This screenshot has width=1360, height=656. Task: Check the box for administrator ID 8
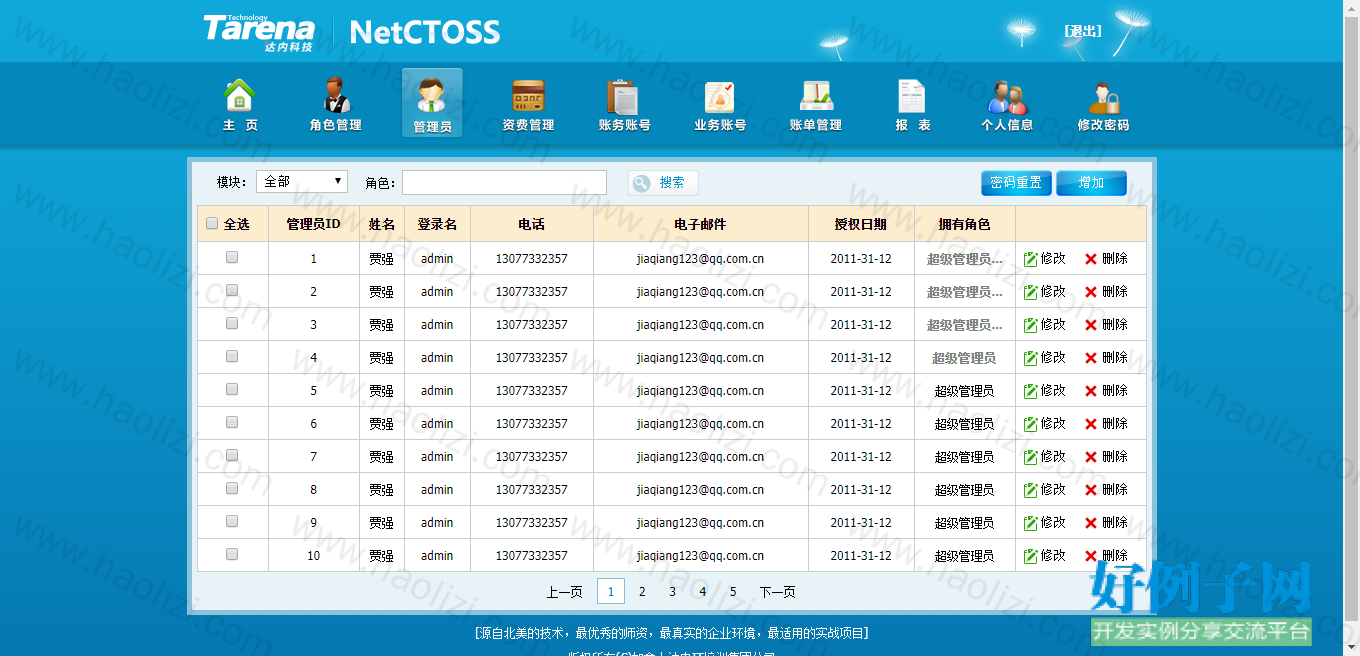click(x=232, y=488)
